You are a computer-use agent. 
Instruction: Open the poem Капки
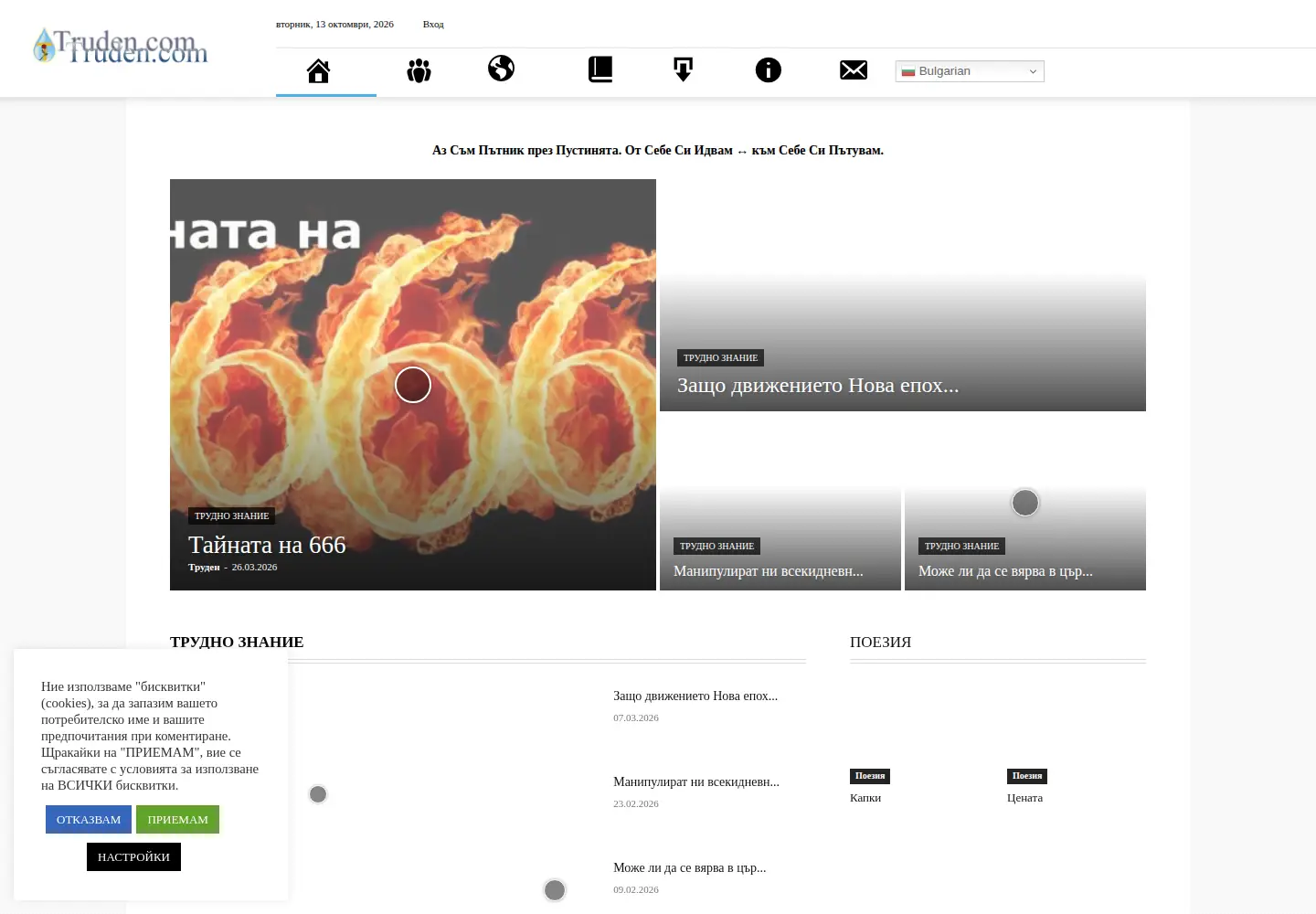[865, 798]
